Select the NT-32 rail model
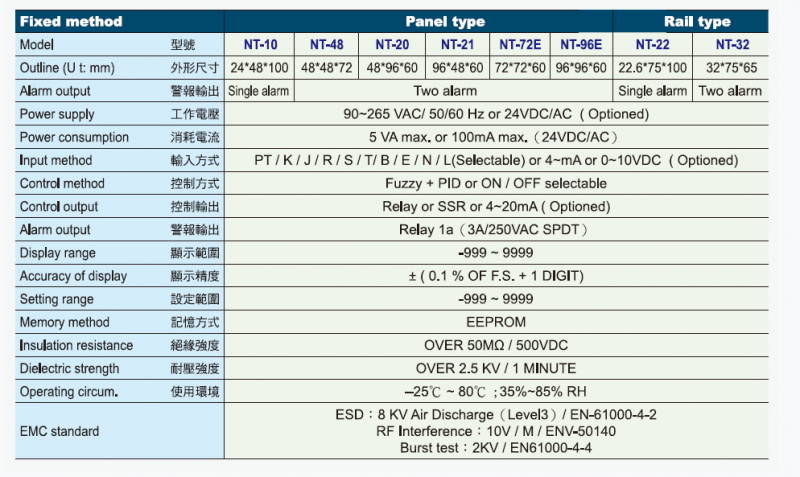The image size is (800, 477). [732, 44]
